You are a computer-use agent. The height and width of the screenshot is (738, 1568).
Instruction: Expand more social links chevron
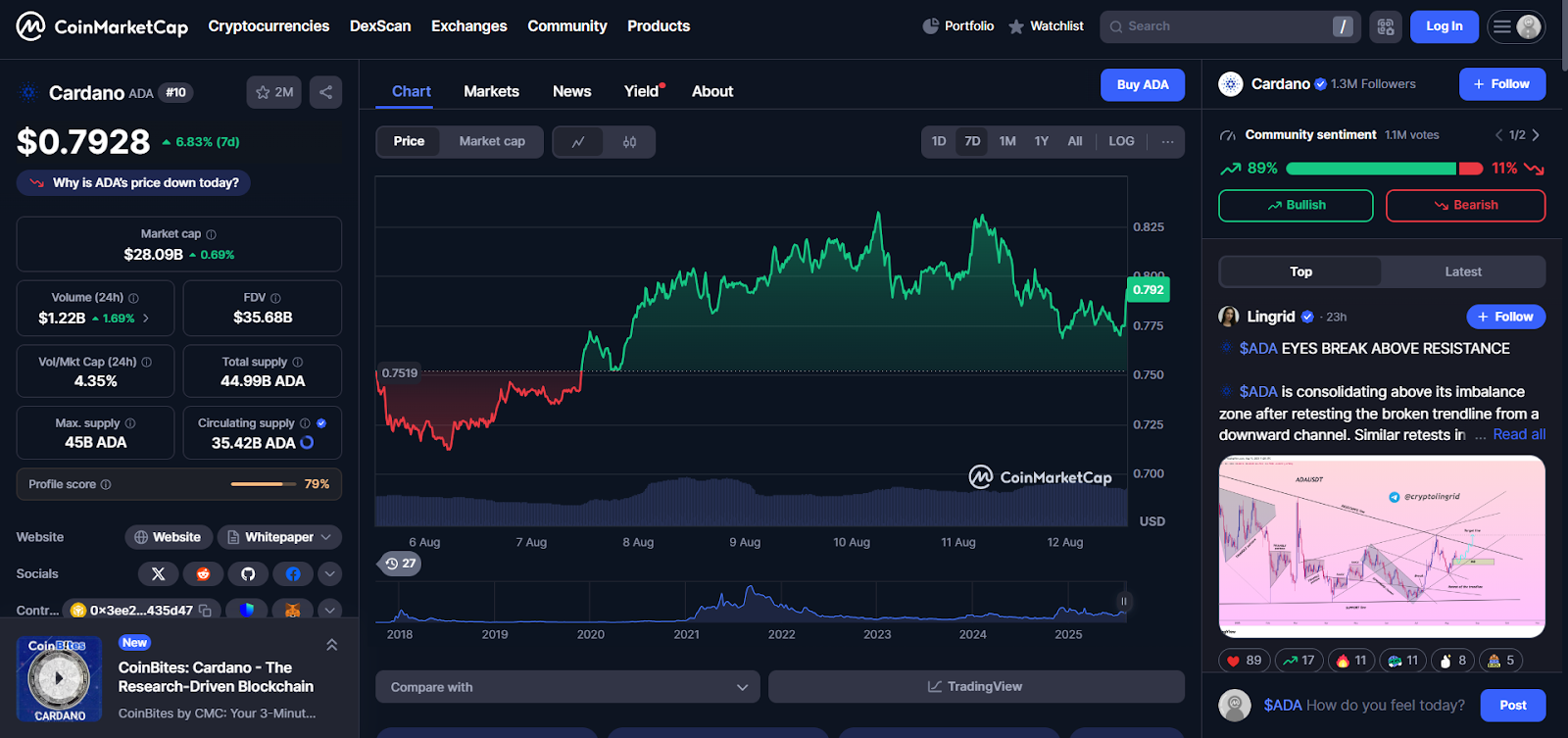click(330, 574)
